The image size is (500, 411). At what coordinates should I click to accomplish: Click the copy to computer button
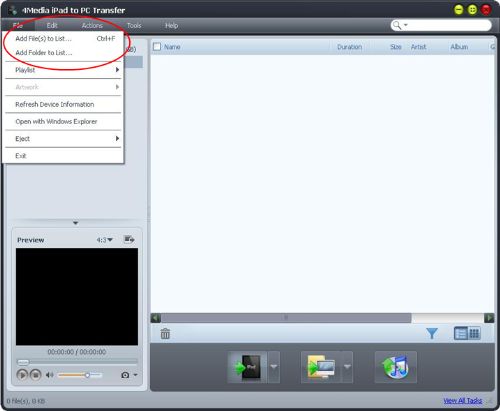[321, 367]
